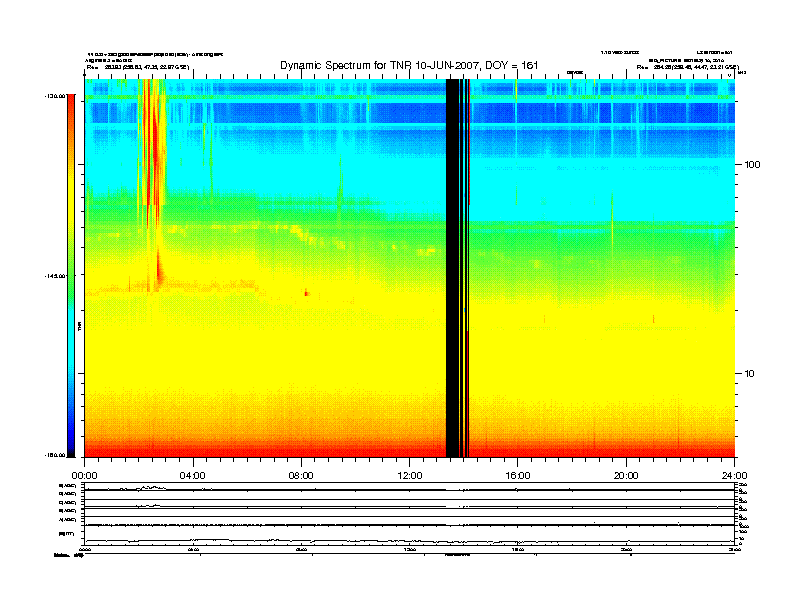The image size is (792, 612).
Task: Click the '24:00' time axis label
Action: coord(734,476)
